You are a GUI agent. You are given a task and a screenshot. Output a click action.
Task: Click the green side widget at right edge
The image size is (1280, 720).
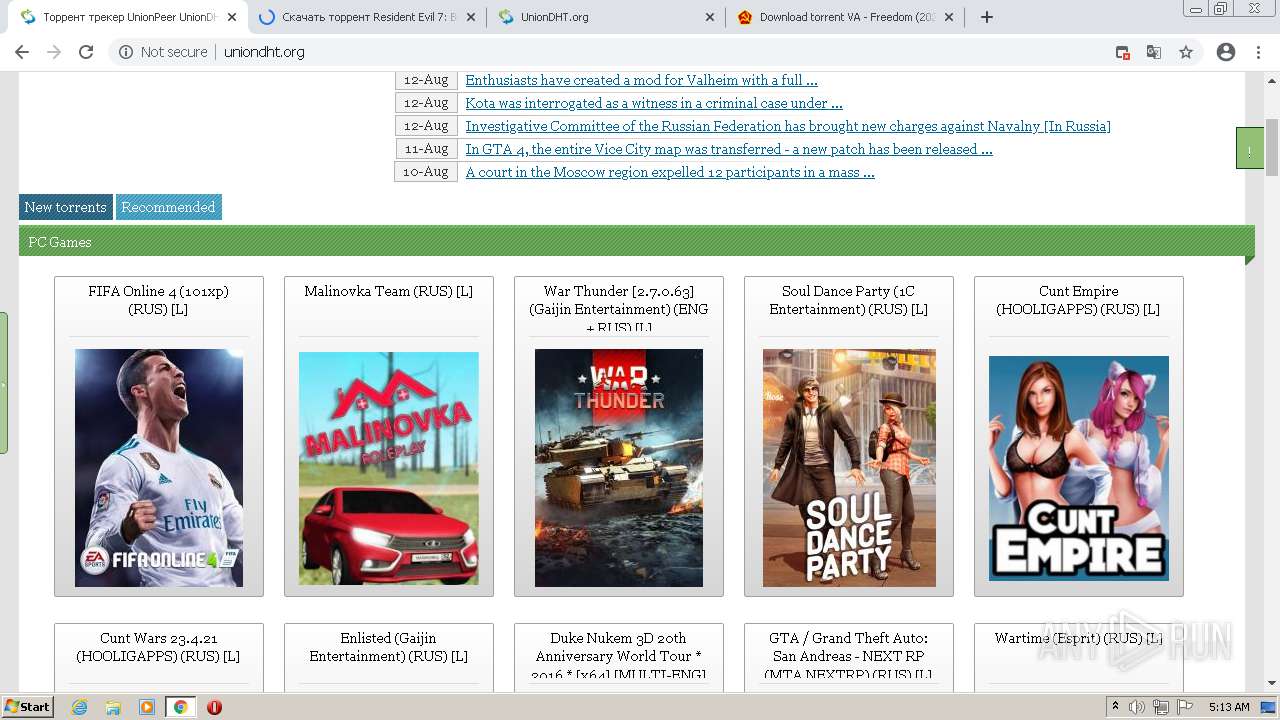pos(1250,148)
